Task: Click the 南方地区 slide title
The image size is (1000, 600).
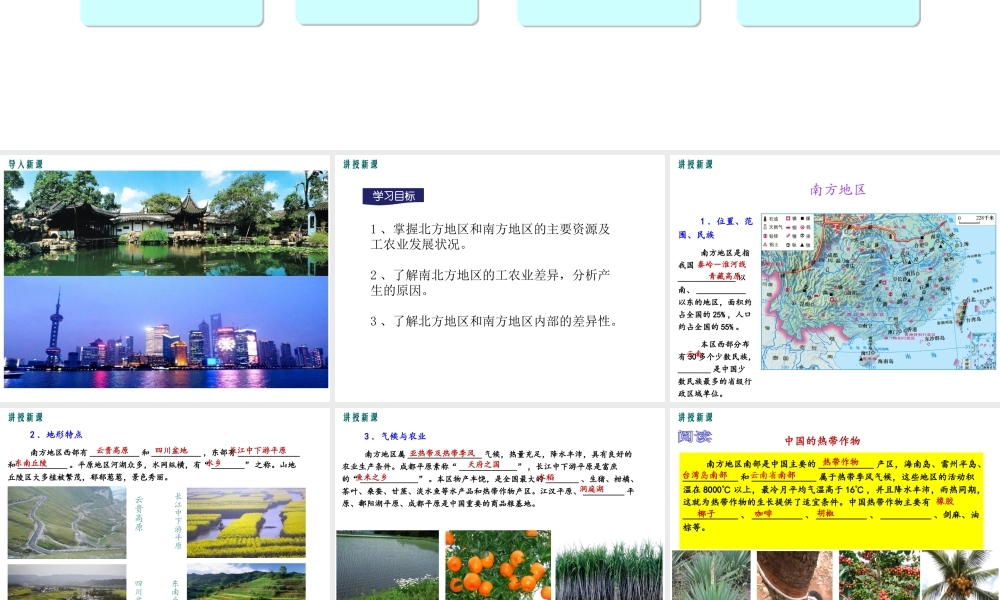Action: pos(837,189)
